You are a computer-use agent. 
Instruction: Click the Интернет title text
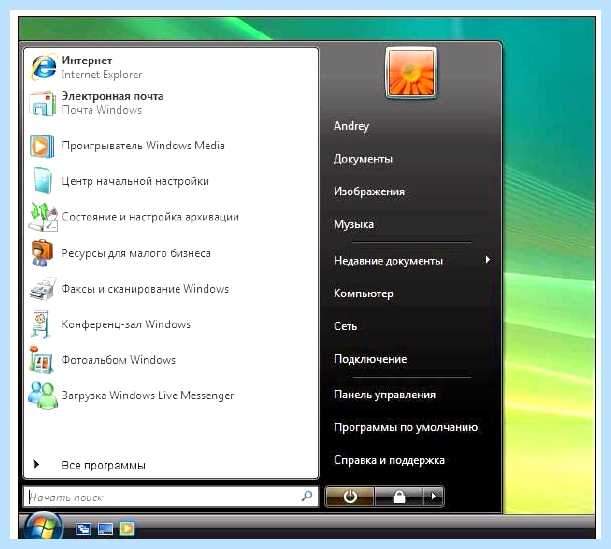pos(87,60)
